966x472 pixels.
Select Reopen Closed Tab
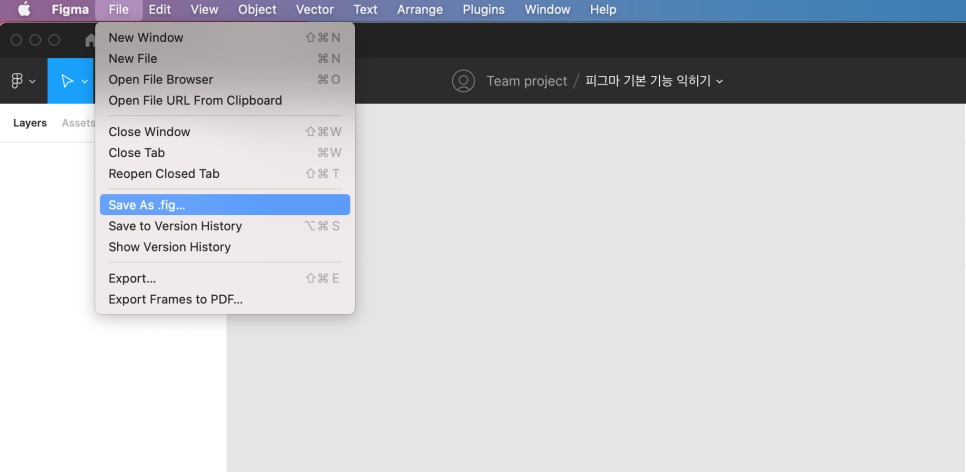click(225, 174)
